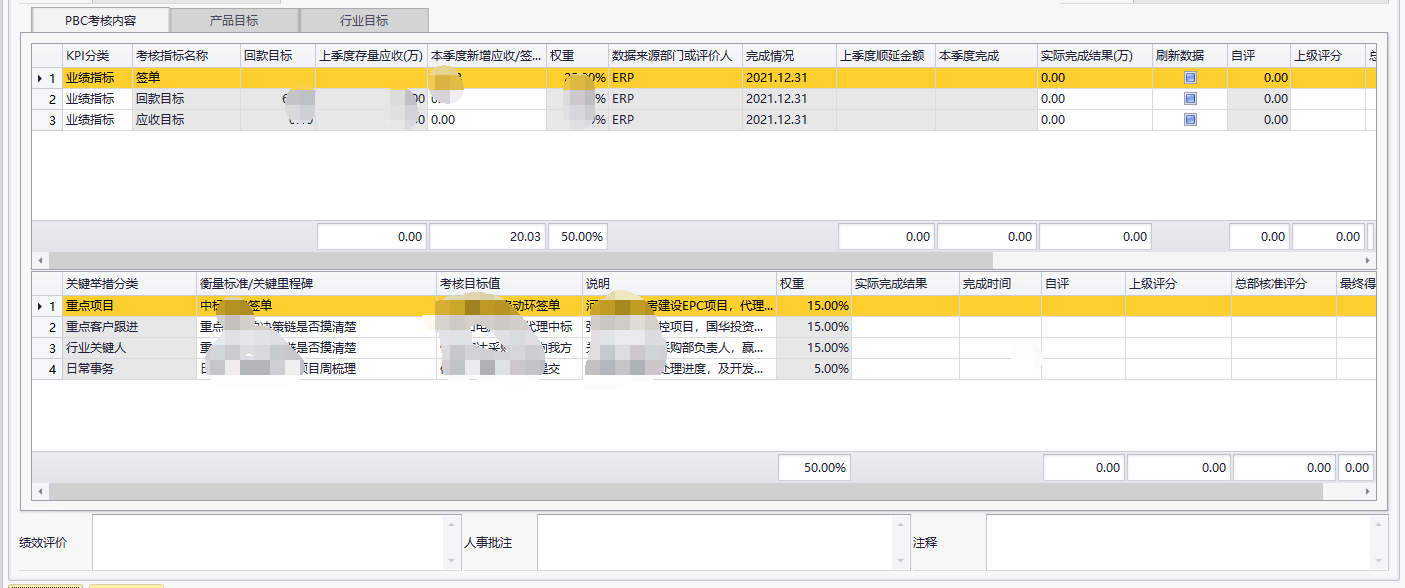This screenshot has height=588, width=1405.
Task: Click left scroll arrow of the KPI grid
Action: 41,260
